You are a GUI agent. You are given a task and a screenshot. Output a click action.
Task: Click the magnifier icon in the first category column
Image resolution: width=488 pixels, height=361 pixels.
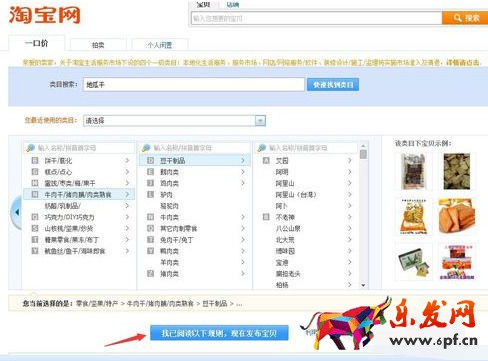click(x=30, y=148)
